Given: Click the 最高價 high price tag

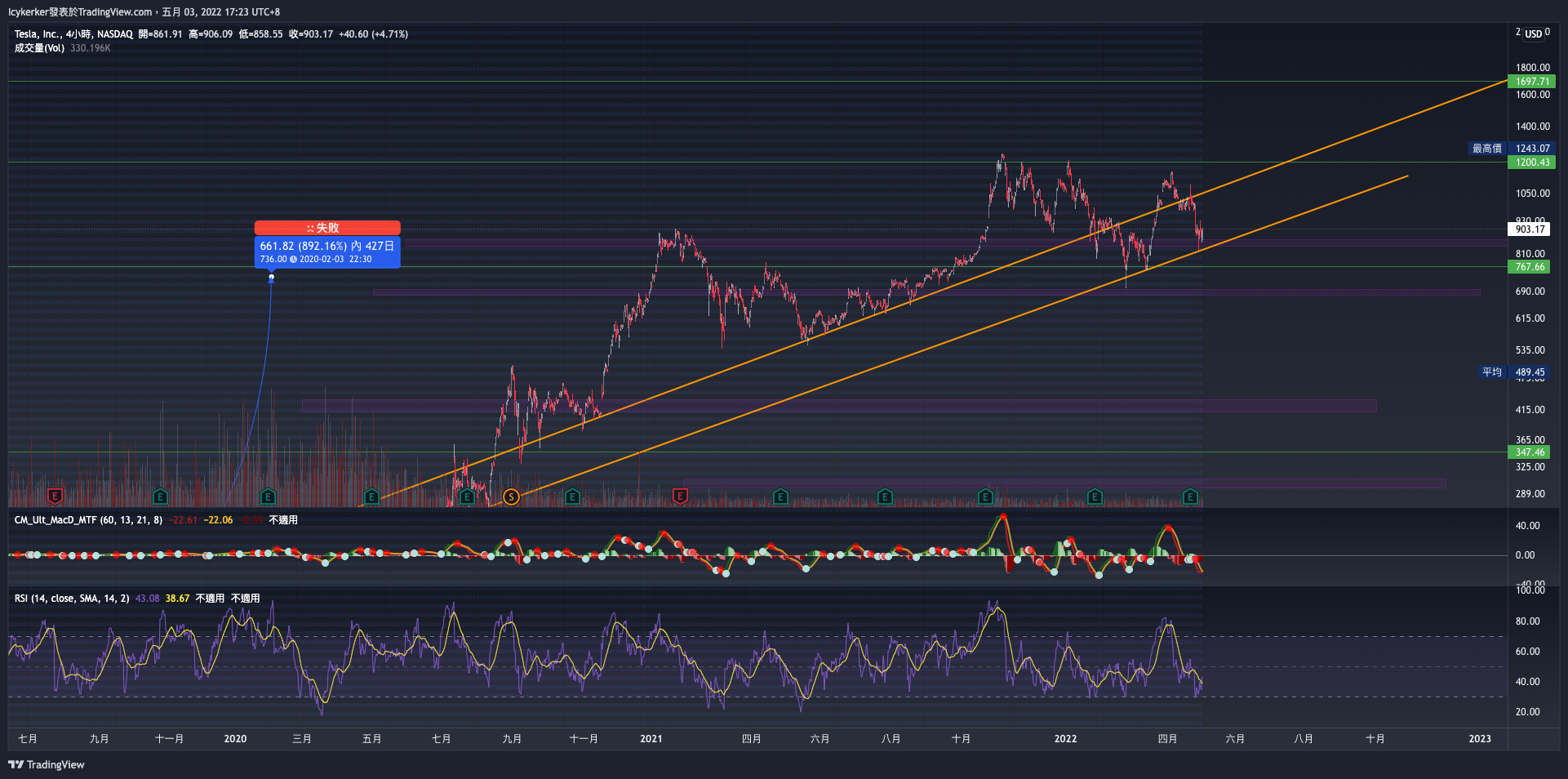Looking at the screenshot, I should click(1487, 149).
